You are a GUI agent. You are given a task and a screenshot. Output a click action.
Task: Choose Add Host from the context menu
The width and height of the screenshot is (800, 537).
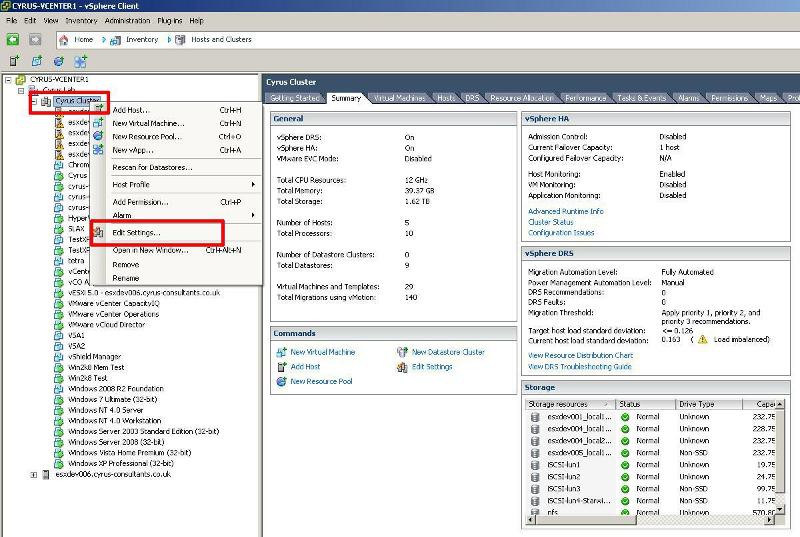coord(131,110)
